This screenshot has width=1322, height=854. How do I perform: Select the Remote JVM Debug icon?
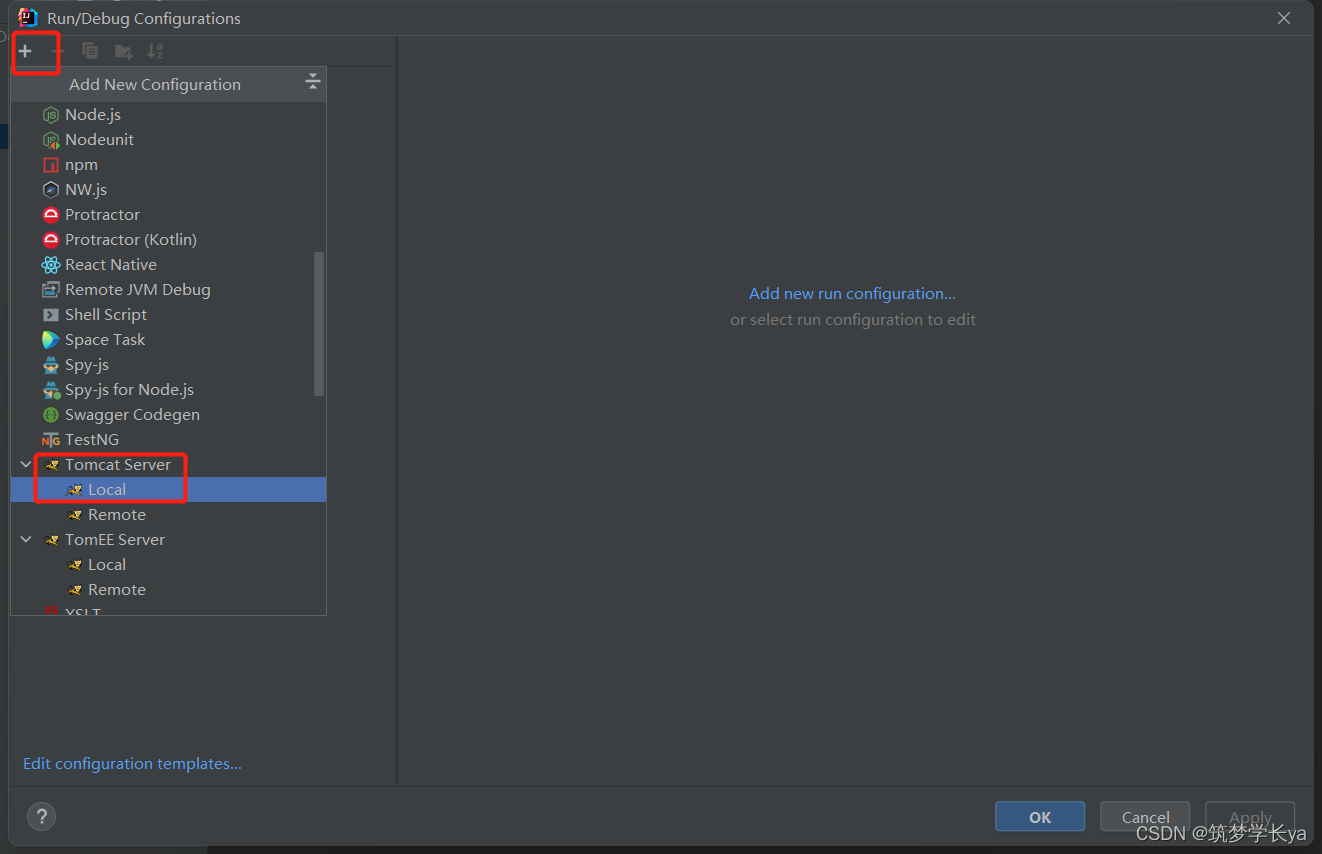[x=51, y=290]
